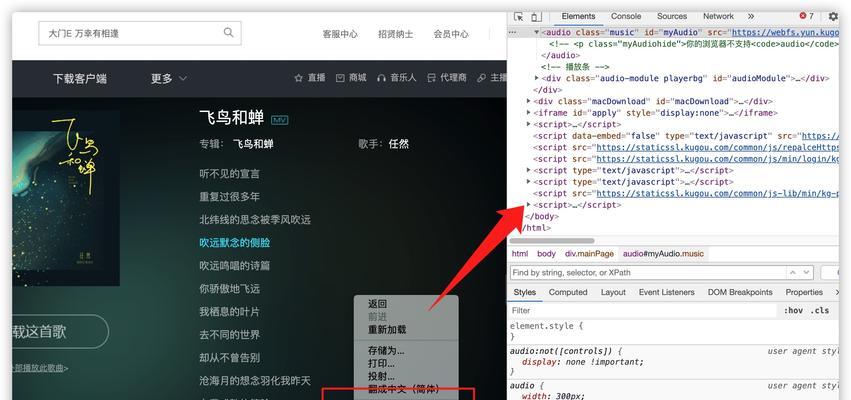Open the js-lib/min script URL
851x400 pixels.
pos(717,193)
